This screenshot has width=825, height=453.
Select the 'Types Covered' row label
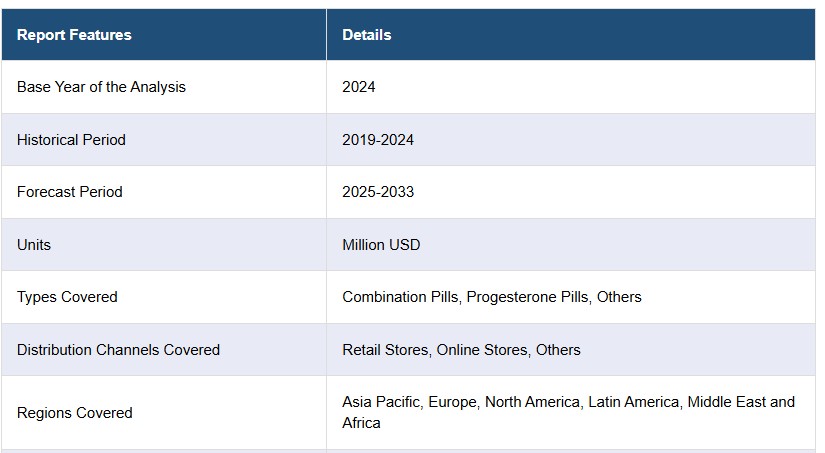coord(67,297)
